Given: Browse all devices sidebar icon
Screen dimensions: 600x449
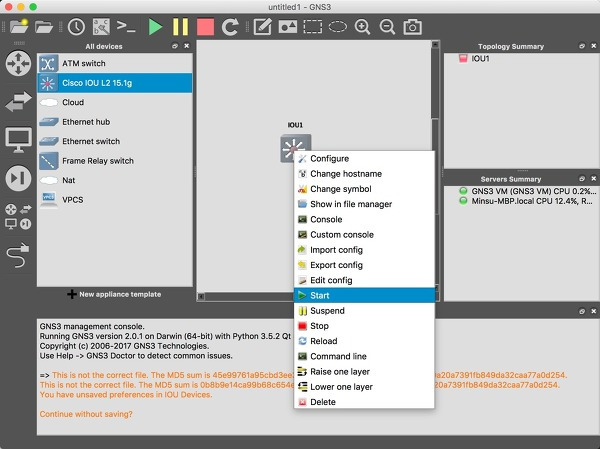Looking at the screenshot, I should click(18, 216).
